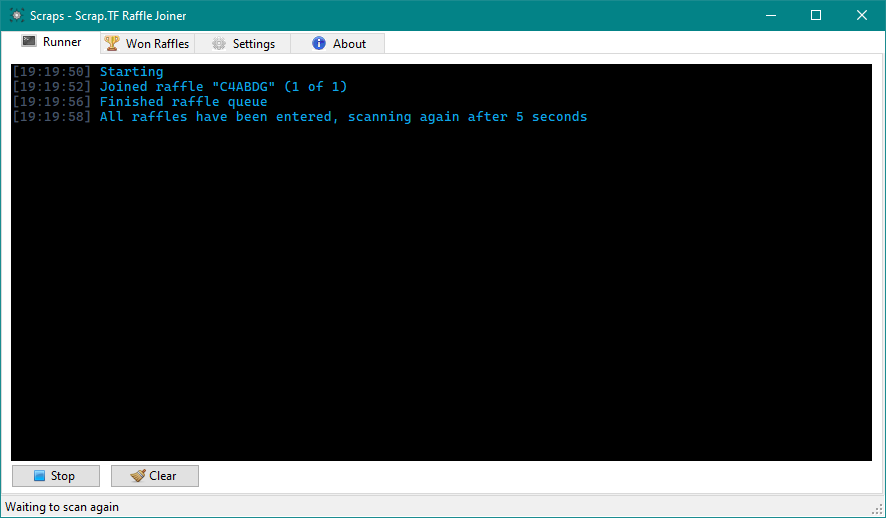The width and height of the screenshot is (886, 518).
Task: Open the Won Raffles tab
Action: [147, 43]
